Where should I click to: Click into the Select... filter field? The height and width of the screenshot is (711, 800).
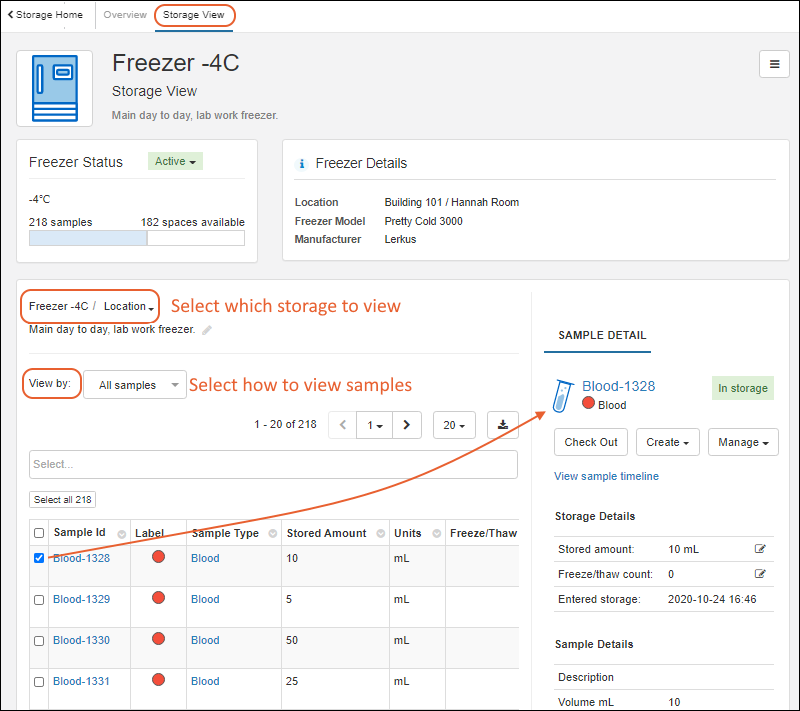[273, 464]
